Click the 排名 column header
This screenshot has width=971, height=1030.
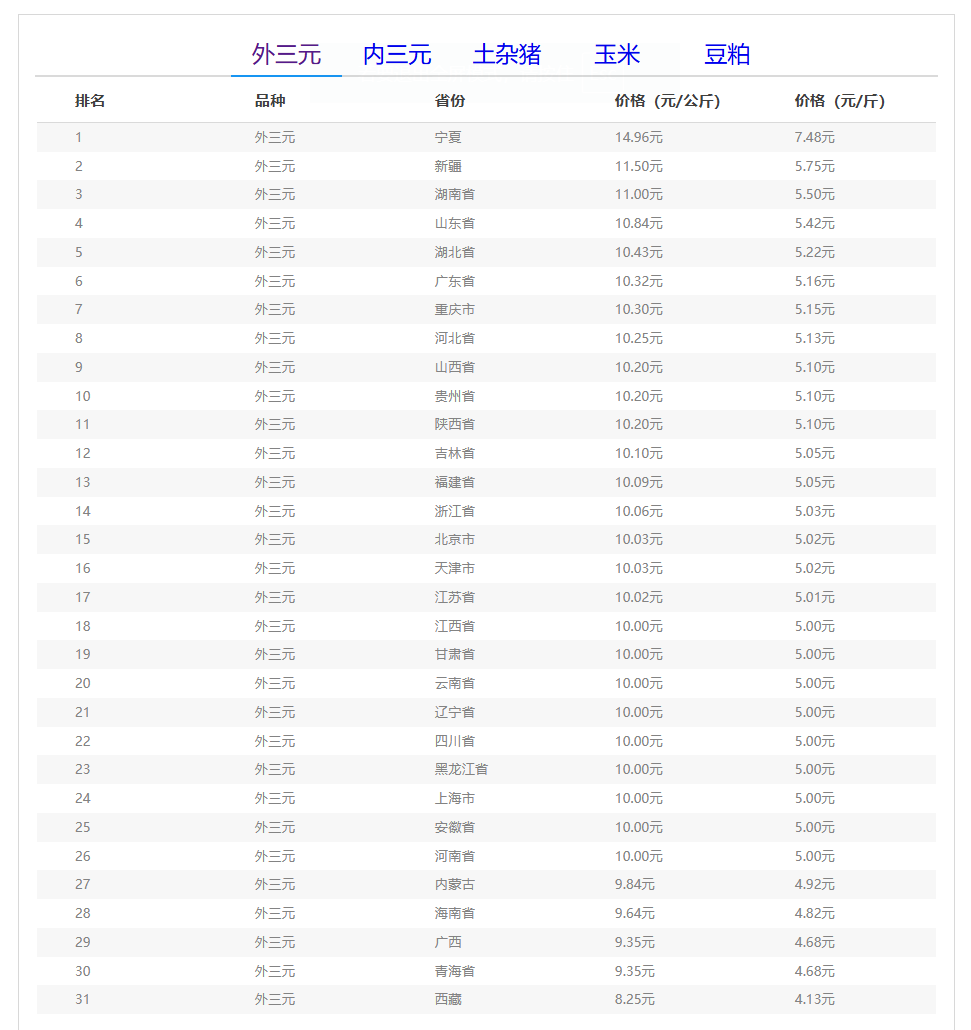click(x=90, y=101)
